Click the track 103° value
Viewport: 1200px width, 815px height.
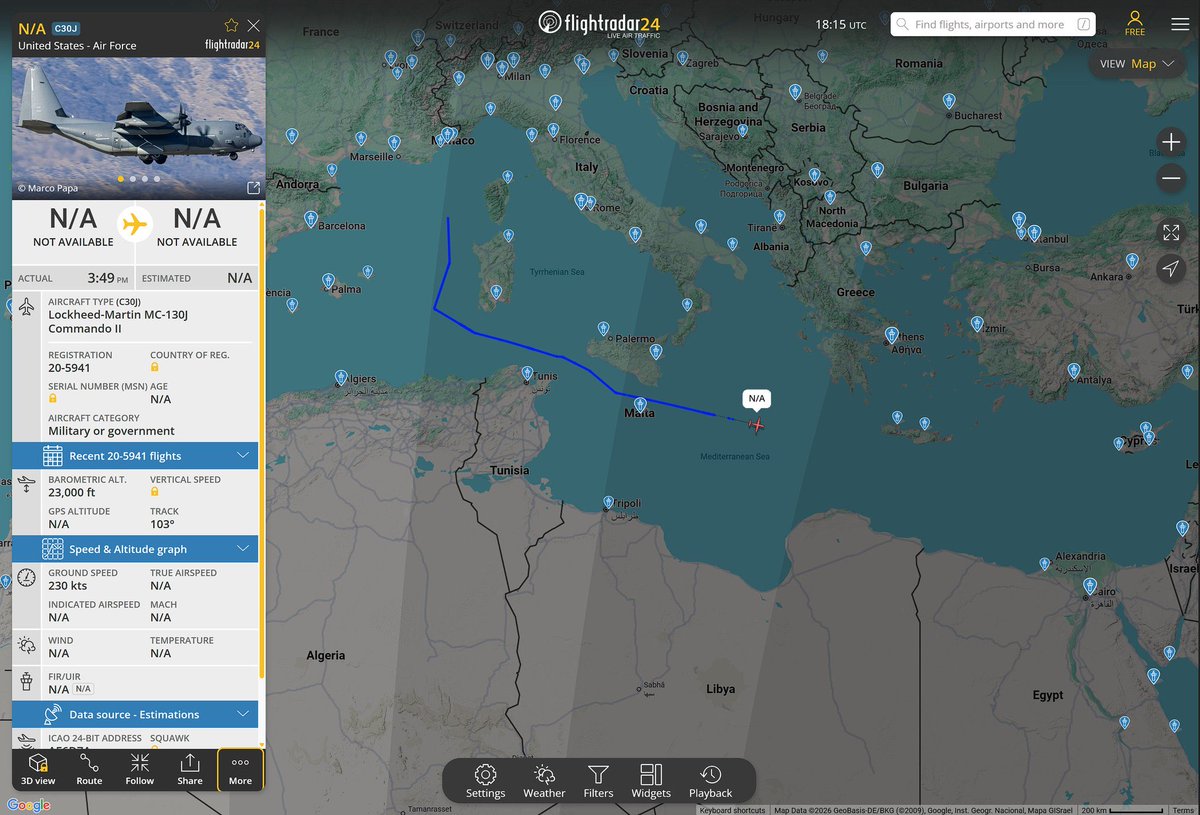pyautogui.click(x=162, y=524)
